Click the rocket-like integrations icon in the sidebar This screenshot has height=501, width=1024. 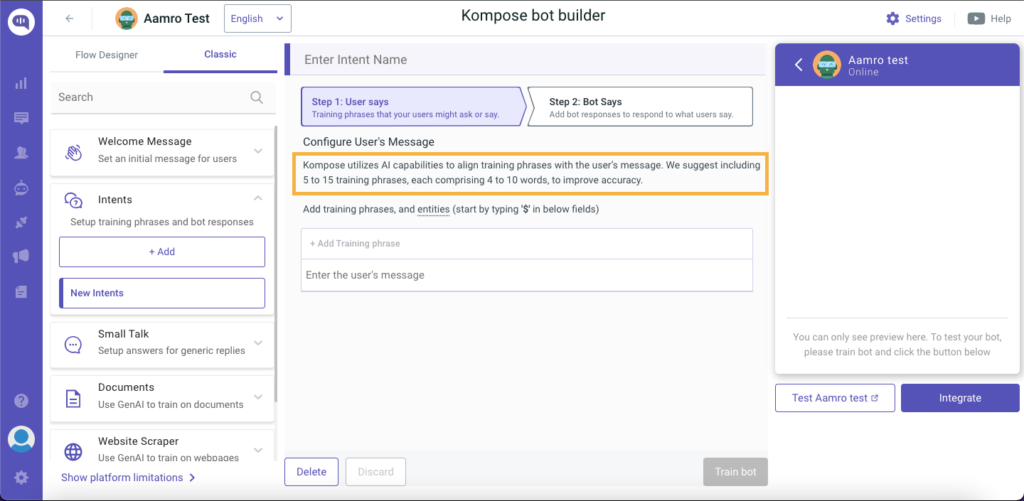21,223
